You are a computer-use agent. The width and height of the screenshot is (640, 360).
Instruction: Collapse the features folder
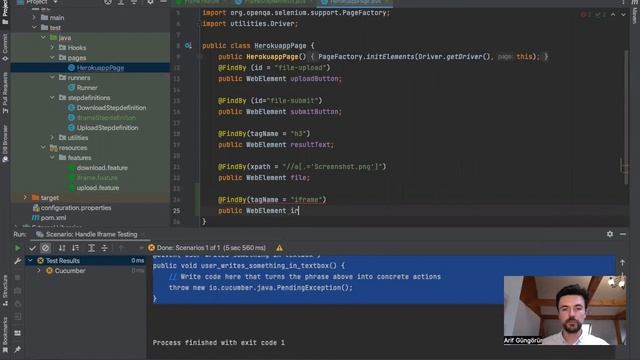click(52, 158)
